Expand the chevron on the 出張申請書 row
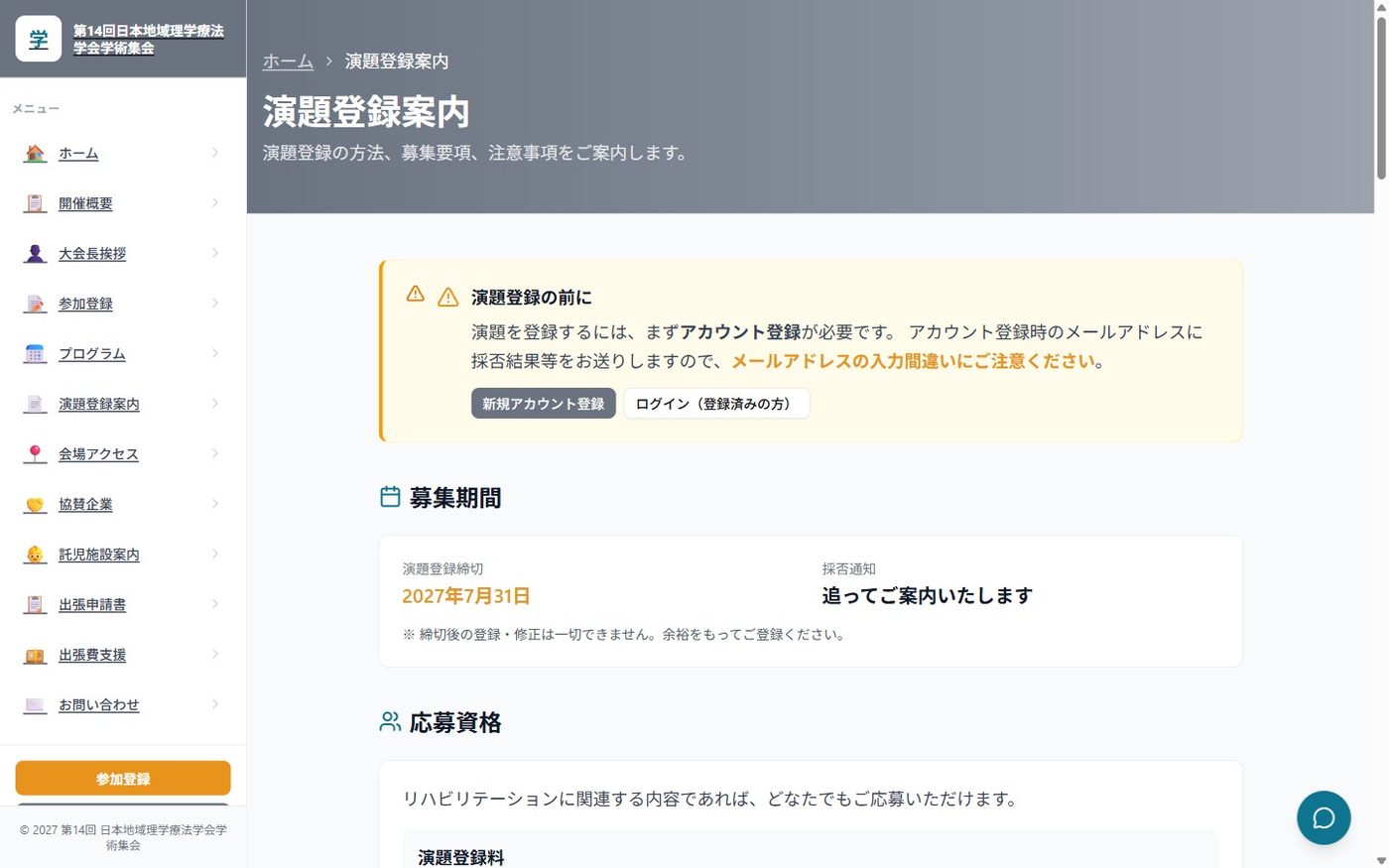This screenshot has width=1389, height=868. [x=215, y=603]
